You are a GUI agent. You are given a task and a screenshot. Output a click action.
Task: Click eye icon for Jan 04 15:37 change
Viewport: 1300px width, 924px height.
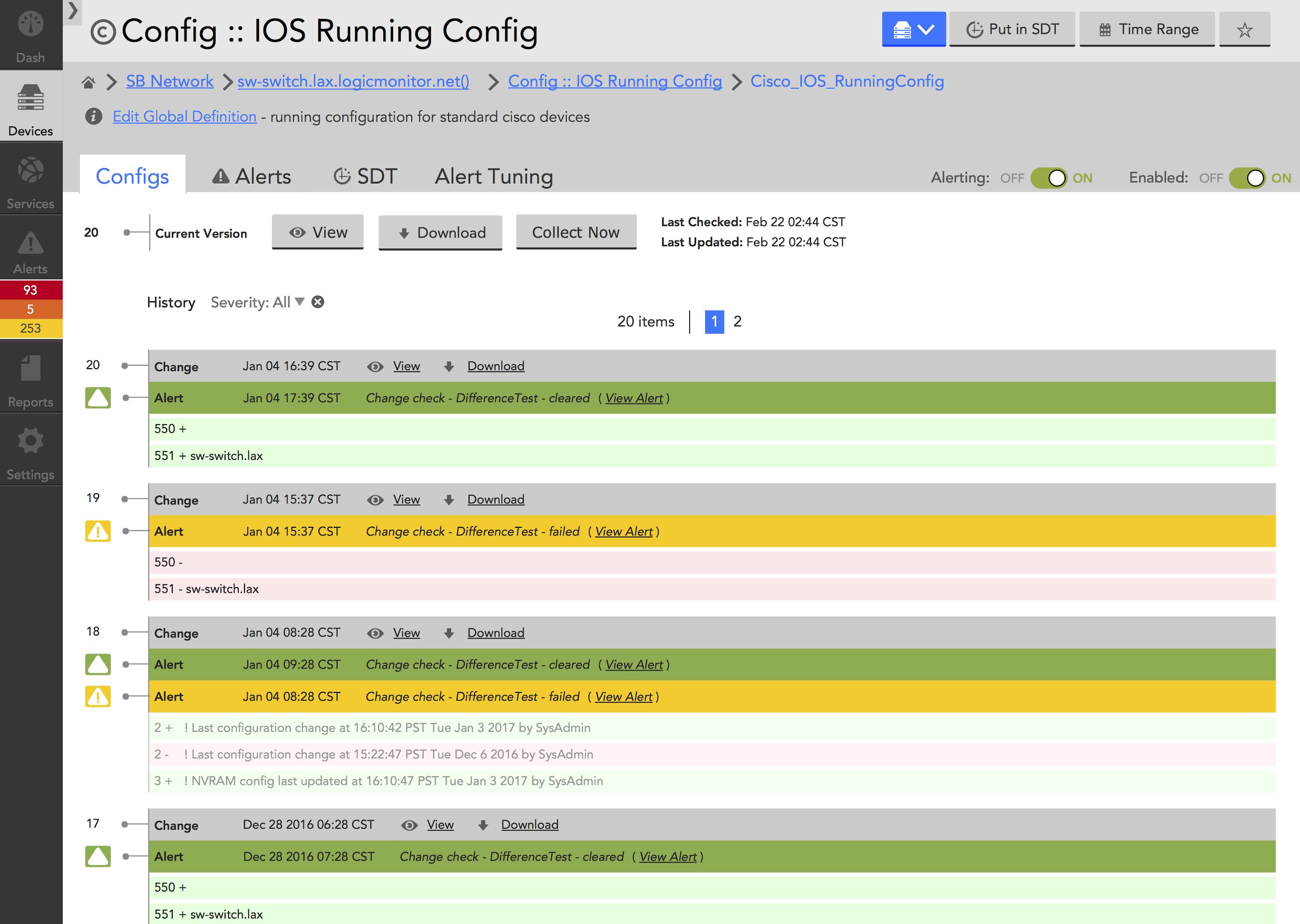[375, 500]
